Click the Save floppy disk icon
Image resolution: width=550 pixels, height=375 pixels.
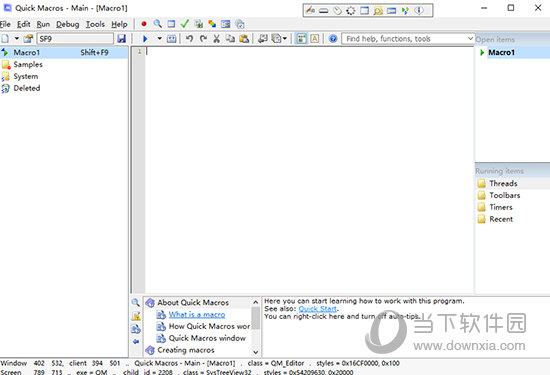click(x=121, y=39)
